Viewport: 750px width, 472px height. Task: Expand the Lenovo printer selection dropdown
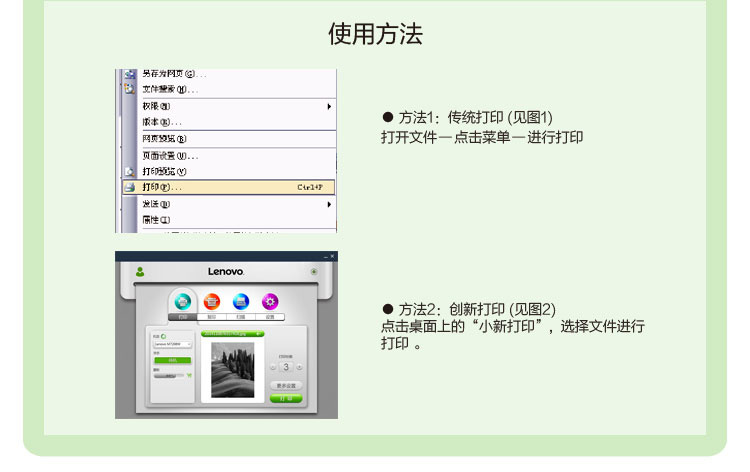(x=172, y=343)
